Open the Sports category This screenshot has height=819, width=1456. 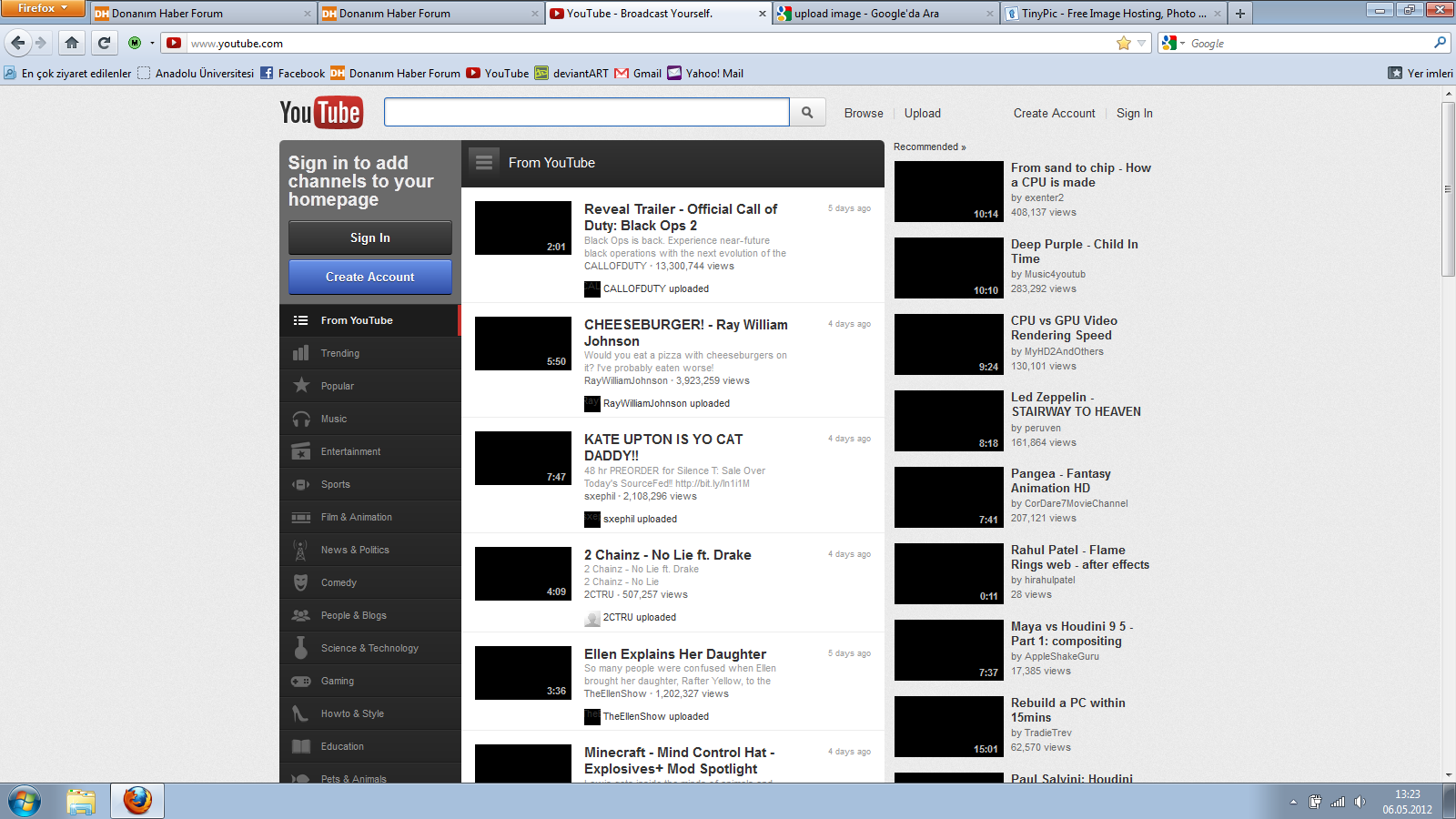369,484
